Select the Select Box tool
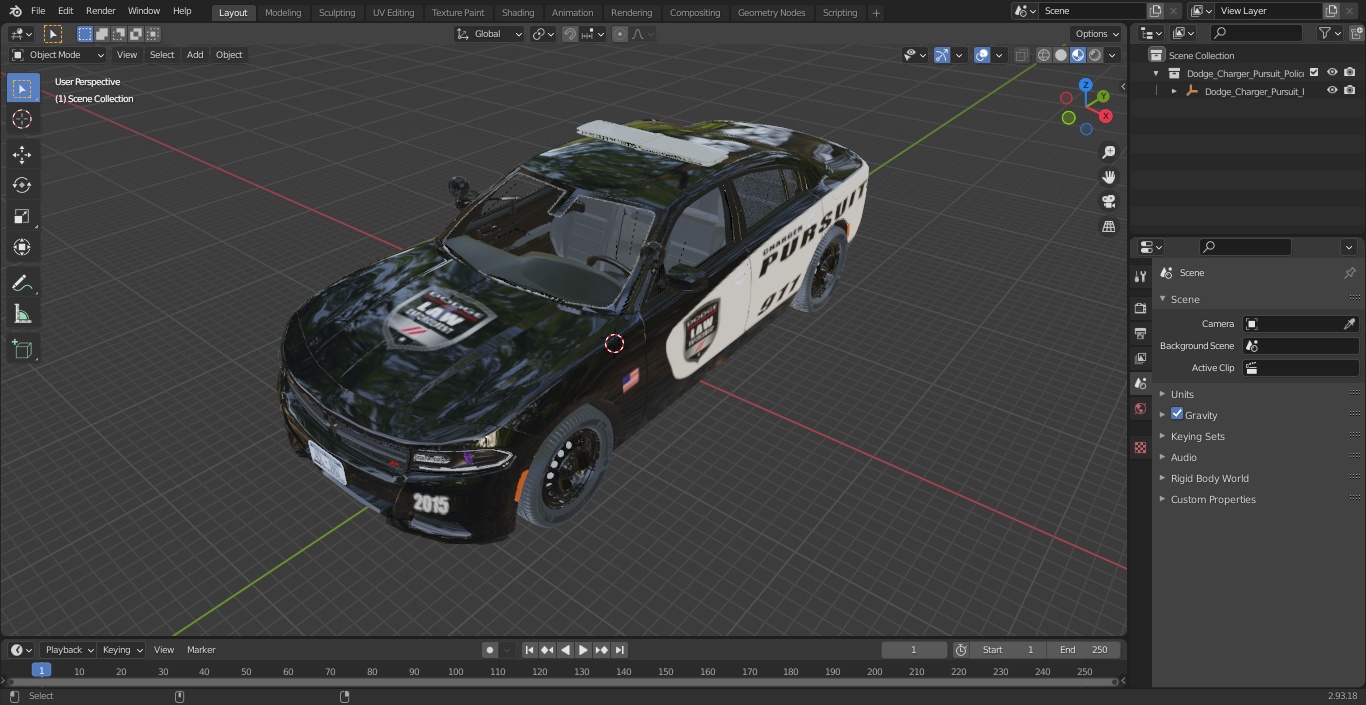 pyautogui.click(x=22, y=89)
